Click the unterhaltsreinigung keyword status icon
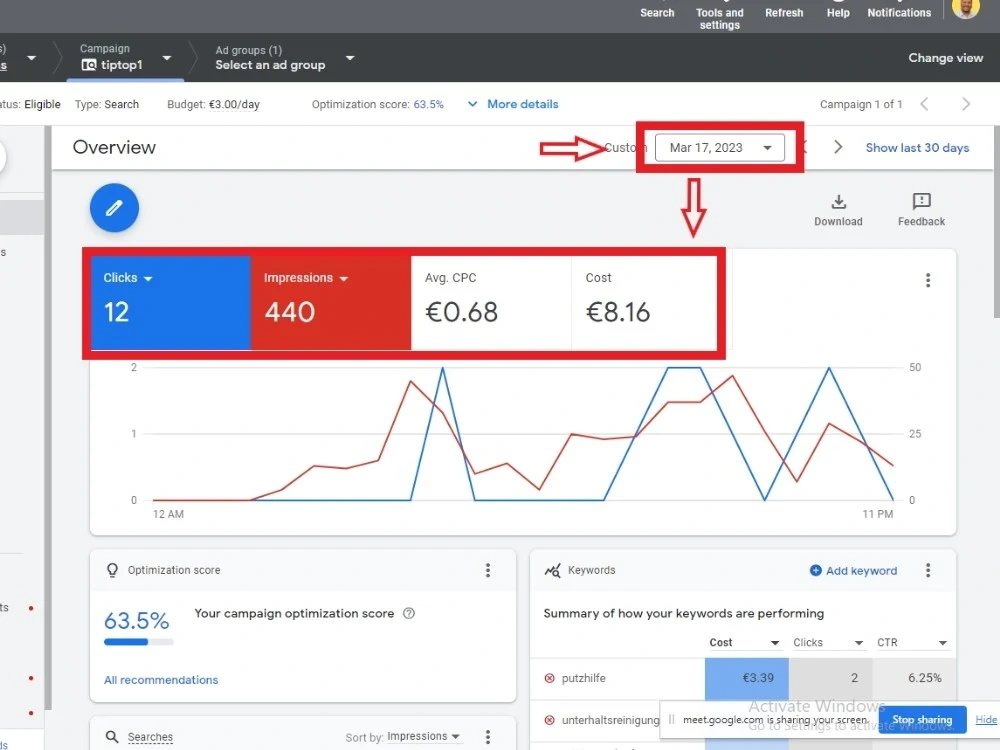This screenshot has height=750, width=1000. [549, 720]
